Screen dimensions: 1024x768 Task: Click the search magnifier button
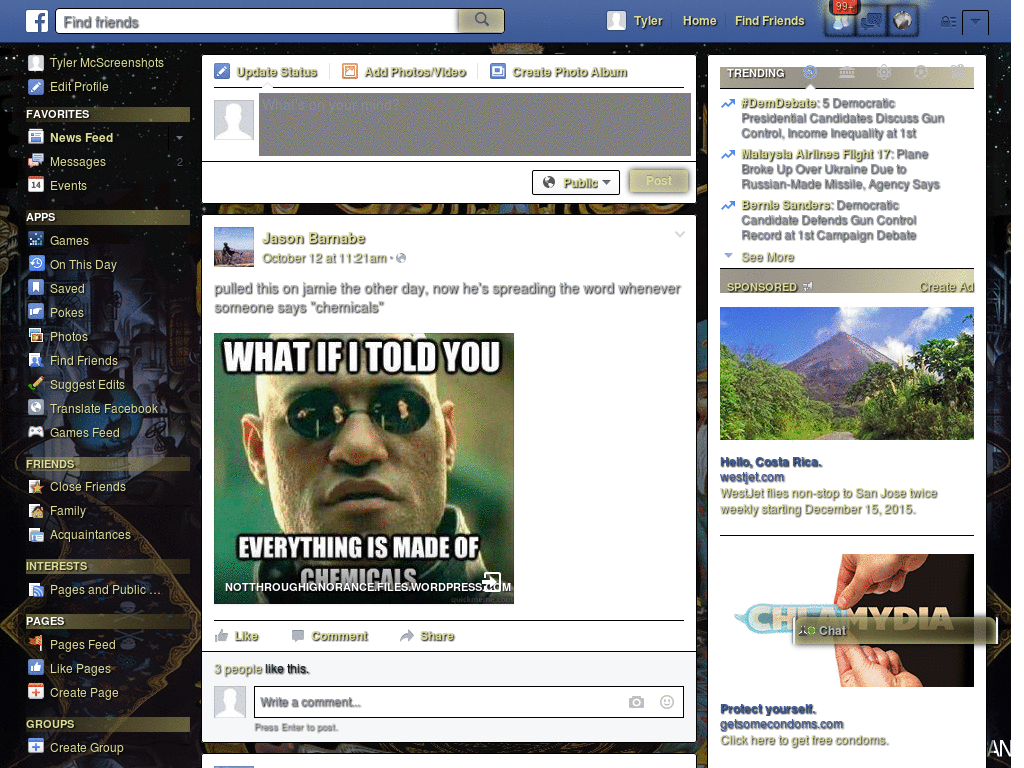click(x=481, y=20)
